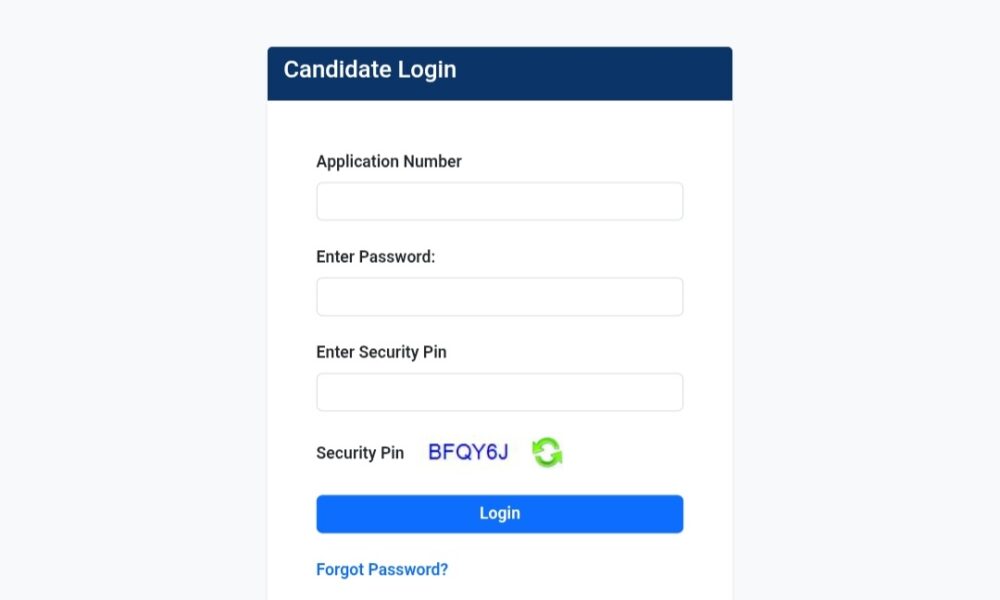Image resolution: width=1000 pixels, height=600 pixels.
Task: Click the Candidate Login header bar
Action: pyautogui.click(x=499, y=71)
